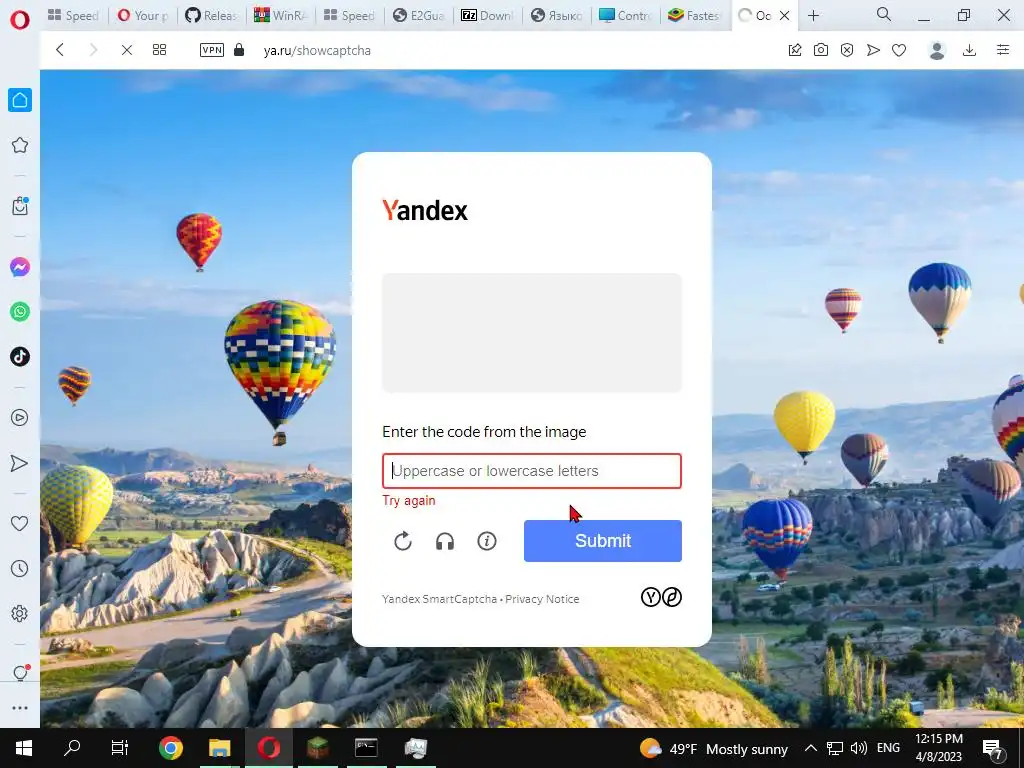1024x768 pixels.
Task: Close the current loading tab
Action: [x=785, y=16]
